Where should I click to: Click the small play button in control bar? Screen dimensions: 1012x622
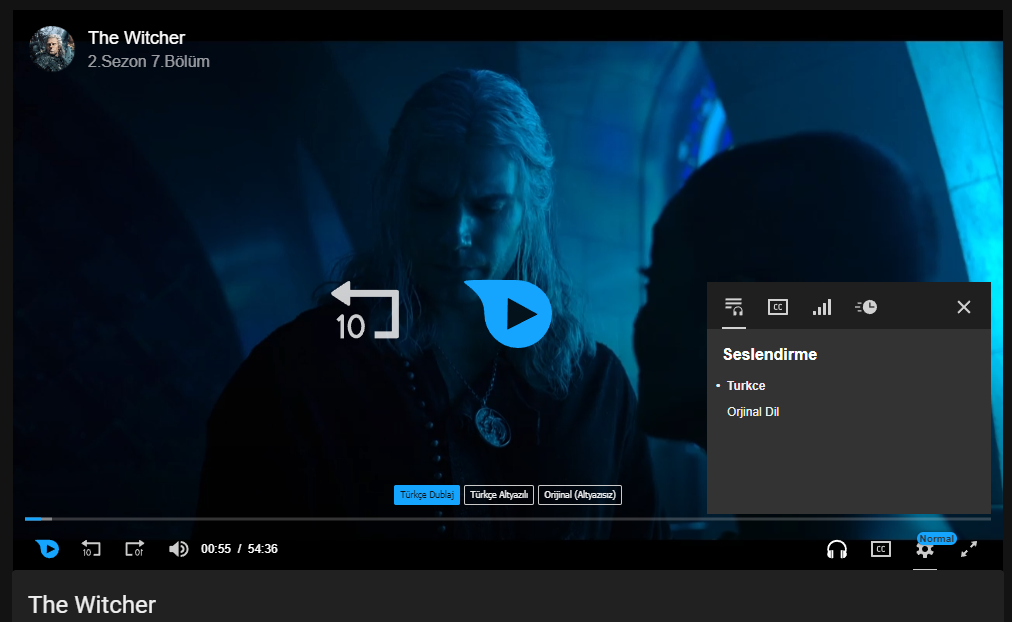pyautogui.click(x=48, y=548)
